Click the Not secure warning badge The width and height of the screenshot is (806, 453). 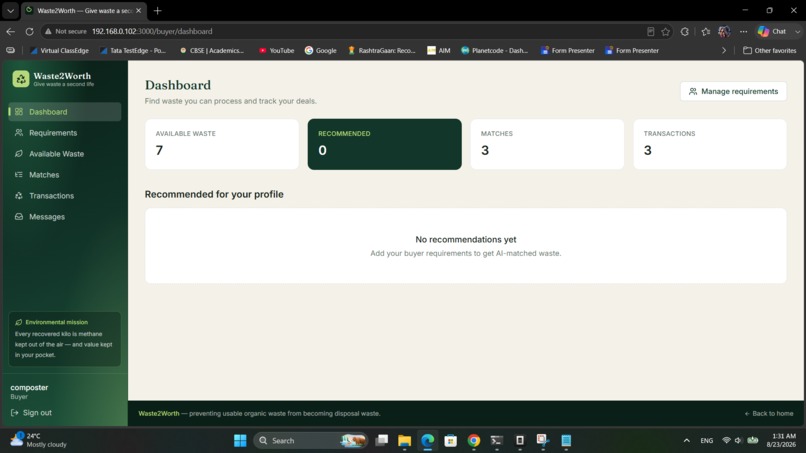coord(66,31)
